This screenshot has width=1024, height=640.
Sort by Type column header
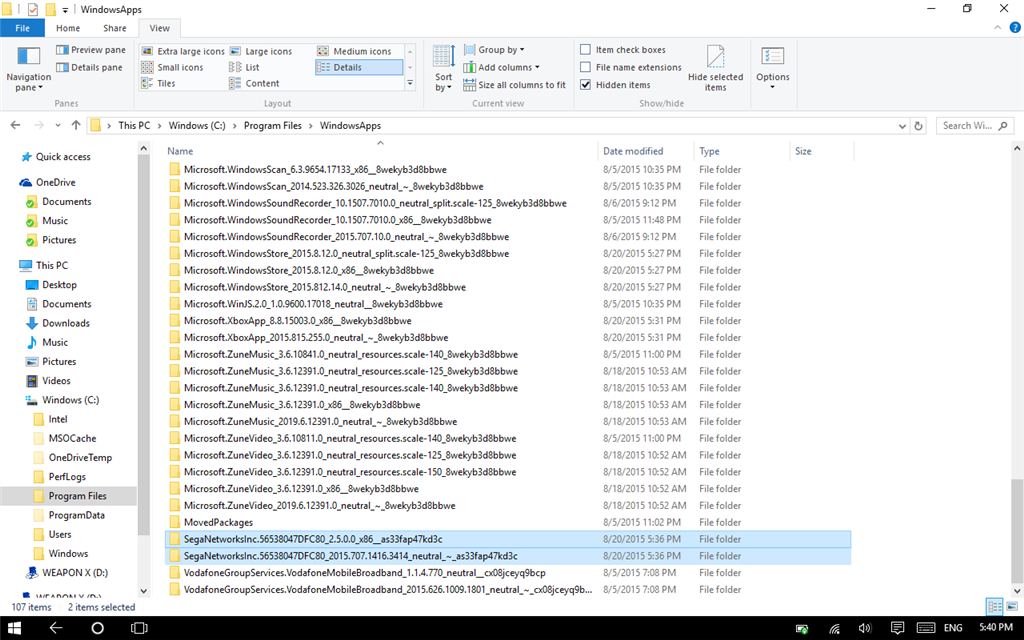pos(742,151)
